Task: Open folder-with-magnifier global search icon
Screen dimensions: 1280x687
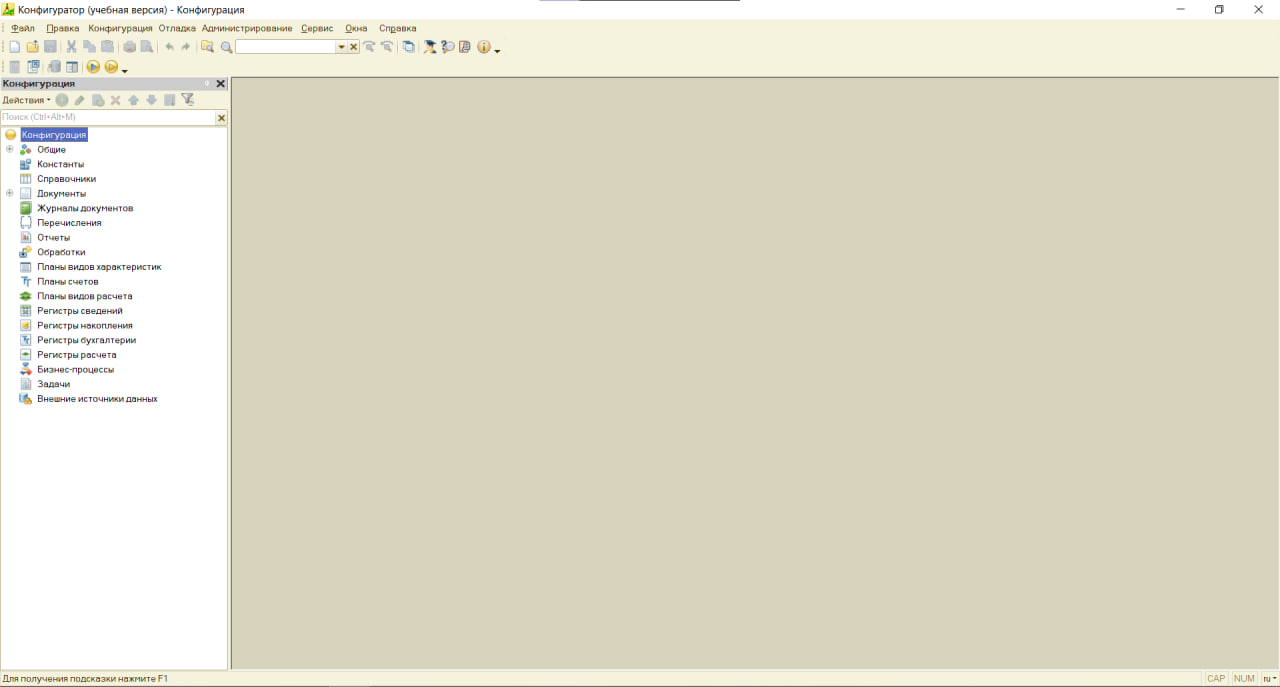Action: (207, 47)
